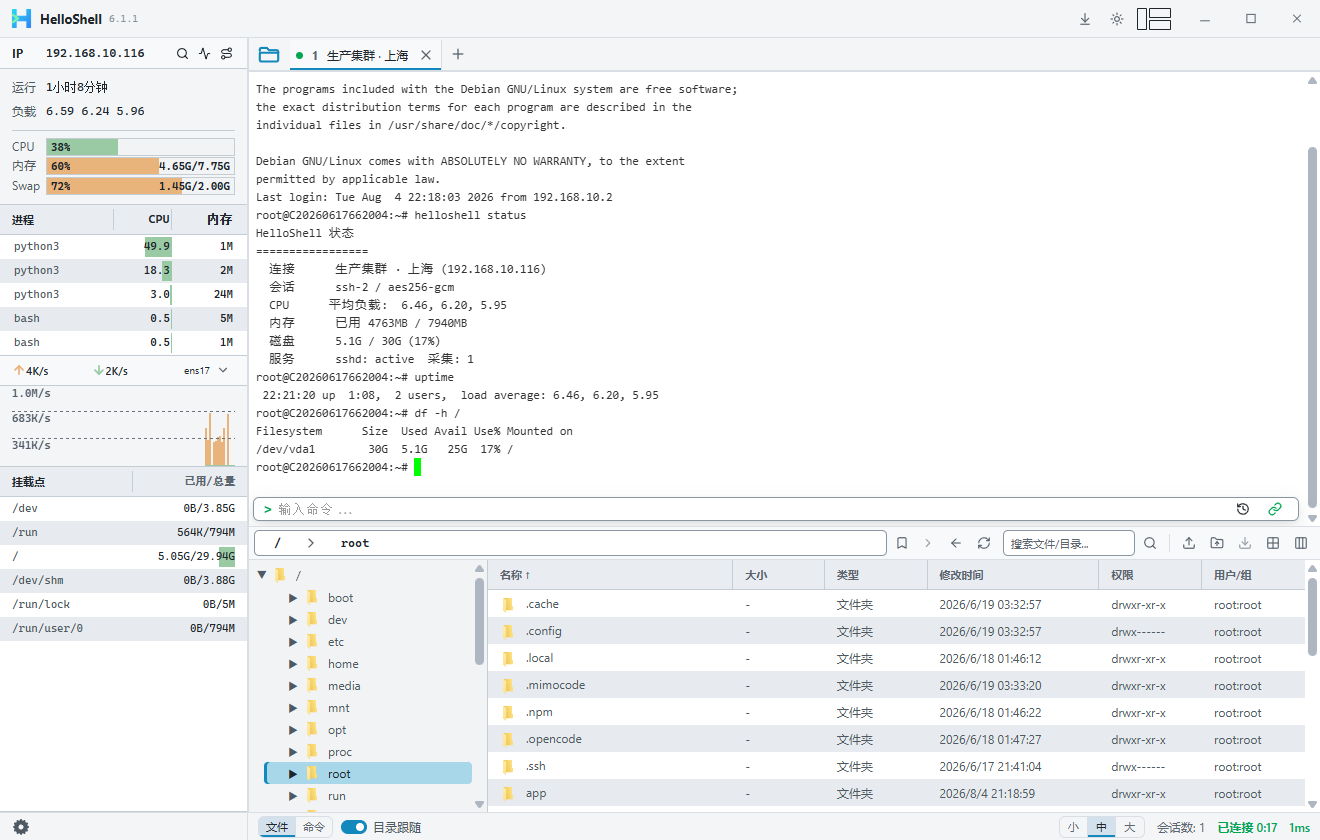1320x840 pixels.
Task: Click the download icon in the title bar
Action: [1085, 19]
